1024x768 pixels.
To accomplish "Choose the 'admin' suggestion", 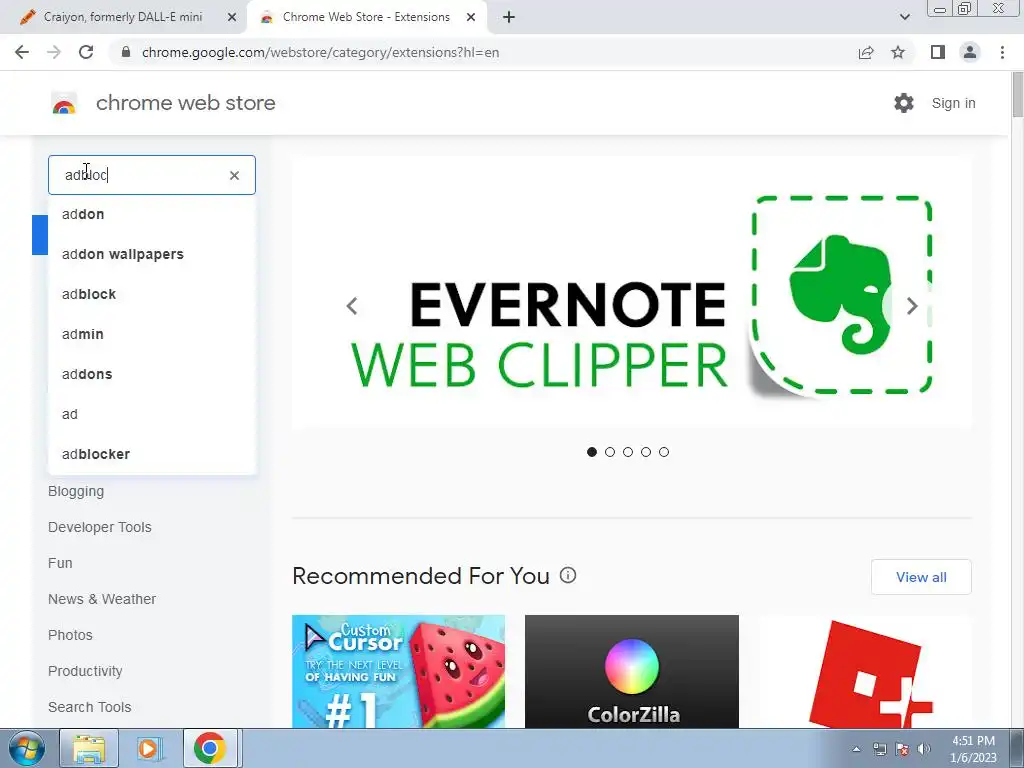I will pyautogui.click(x=152, y=334).
